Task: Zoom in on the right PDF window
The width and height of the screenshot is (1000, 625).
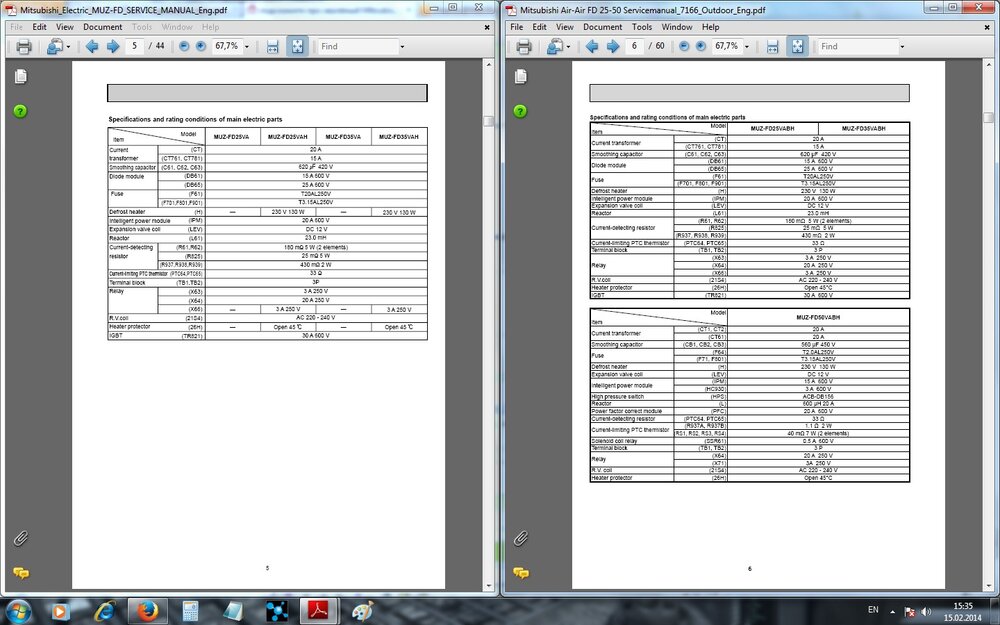Action: (x=701, y=47)
